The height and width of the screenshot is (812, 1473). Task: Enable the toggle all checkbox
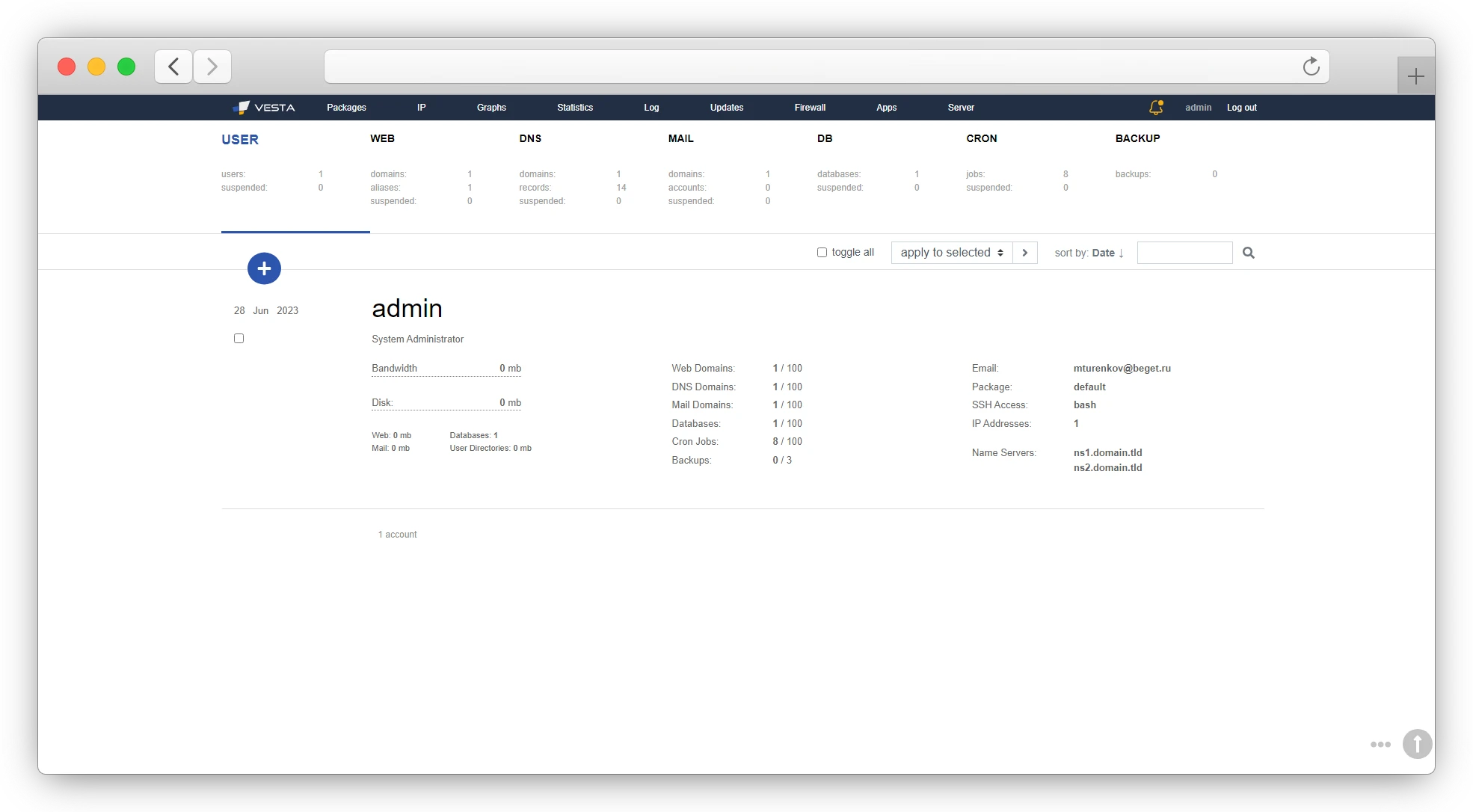[x=822, y=253]
